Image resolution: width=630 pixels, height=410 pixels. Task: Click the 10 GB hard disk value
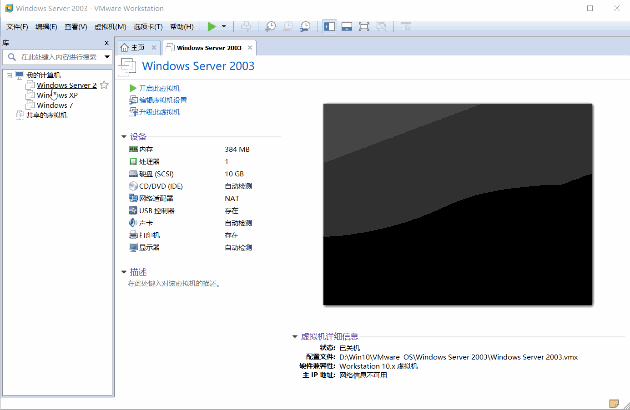click(234, 174)
